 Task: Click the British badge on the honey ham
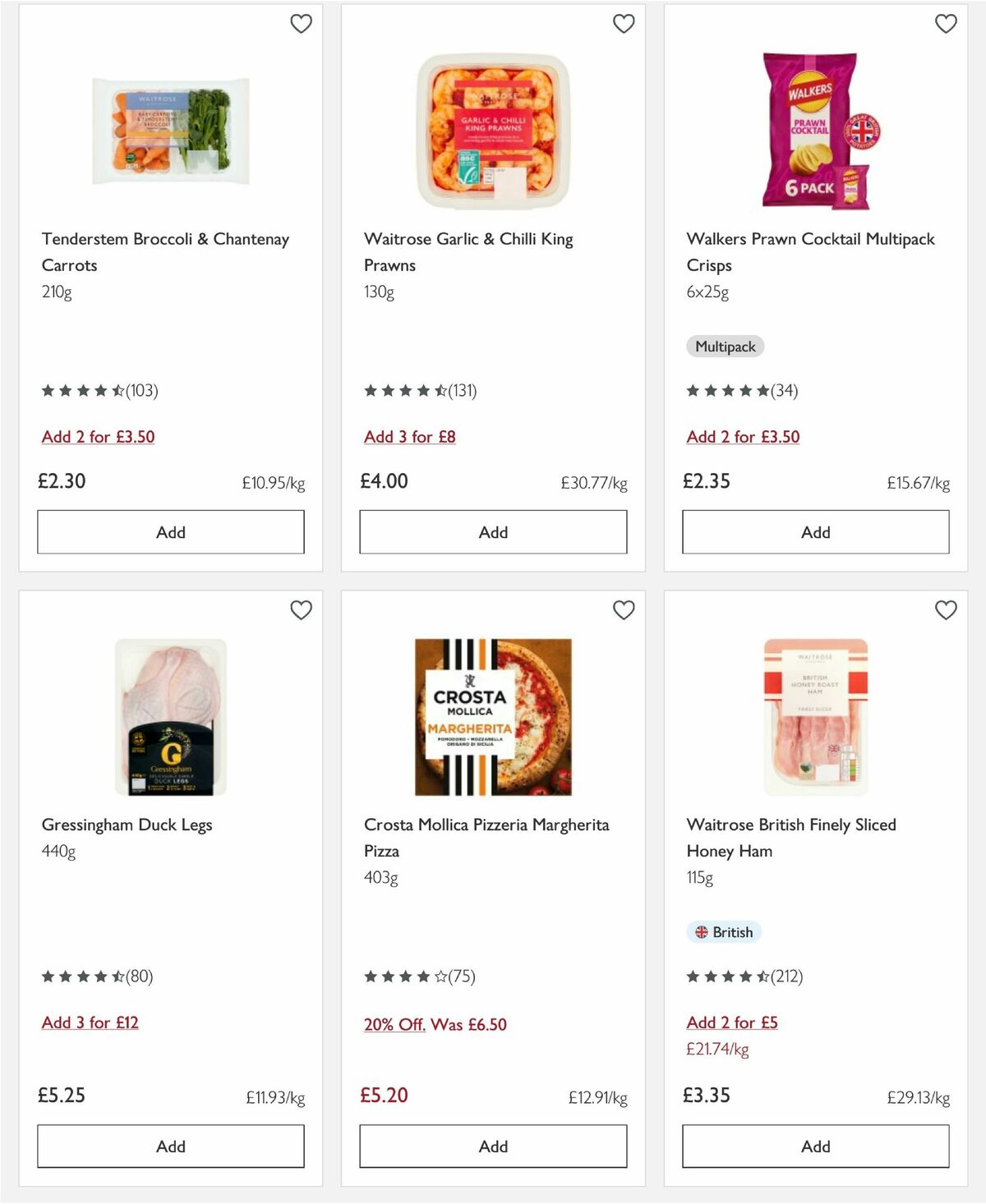point(724,932)
